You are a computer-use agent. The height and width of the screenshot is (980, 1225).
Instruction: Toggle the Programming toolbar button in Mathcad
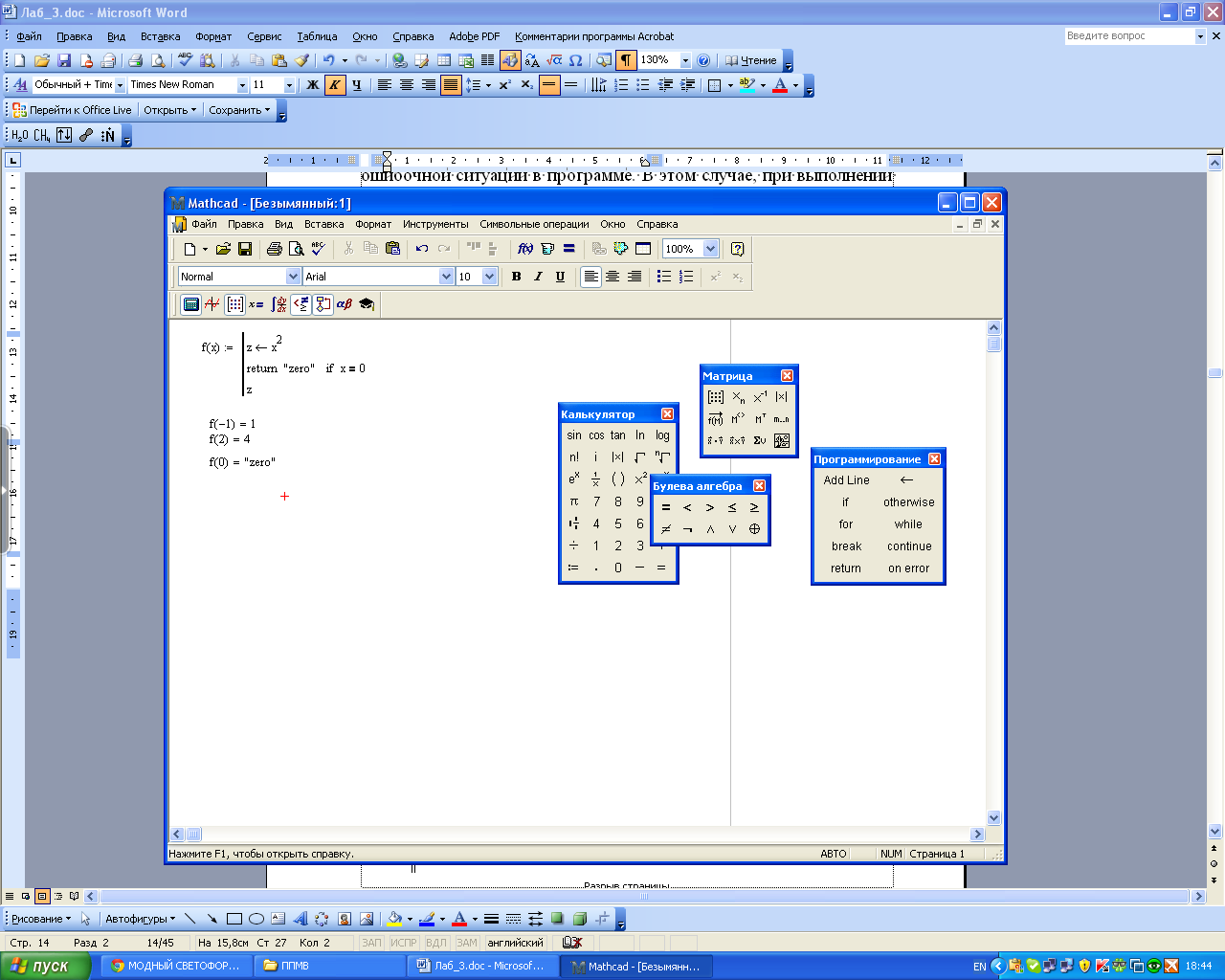point(323,304)
